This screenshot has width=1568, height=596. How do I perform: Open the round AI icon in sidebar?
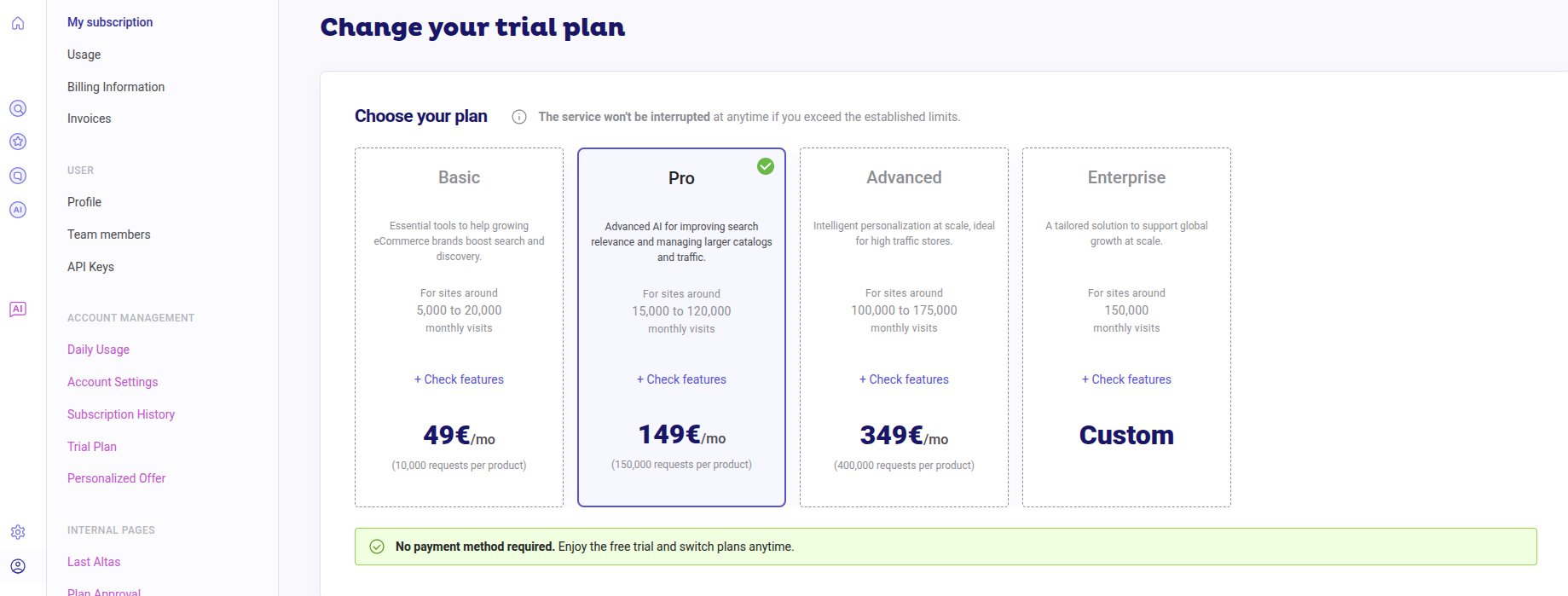coord(18,210)
